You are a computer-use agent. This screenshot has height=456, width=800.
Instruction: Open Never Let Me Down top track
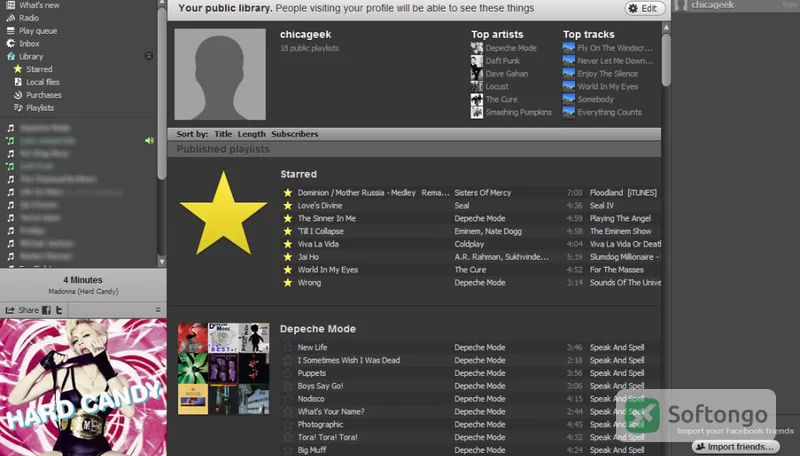click(x=615, y=61)
